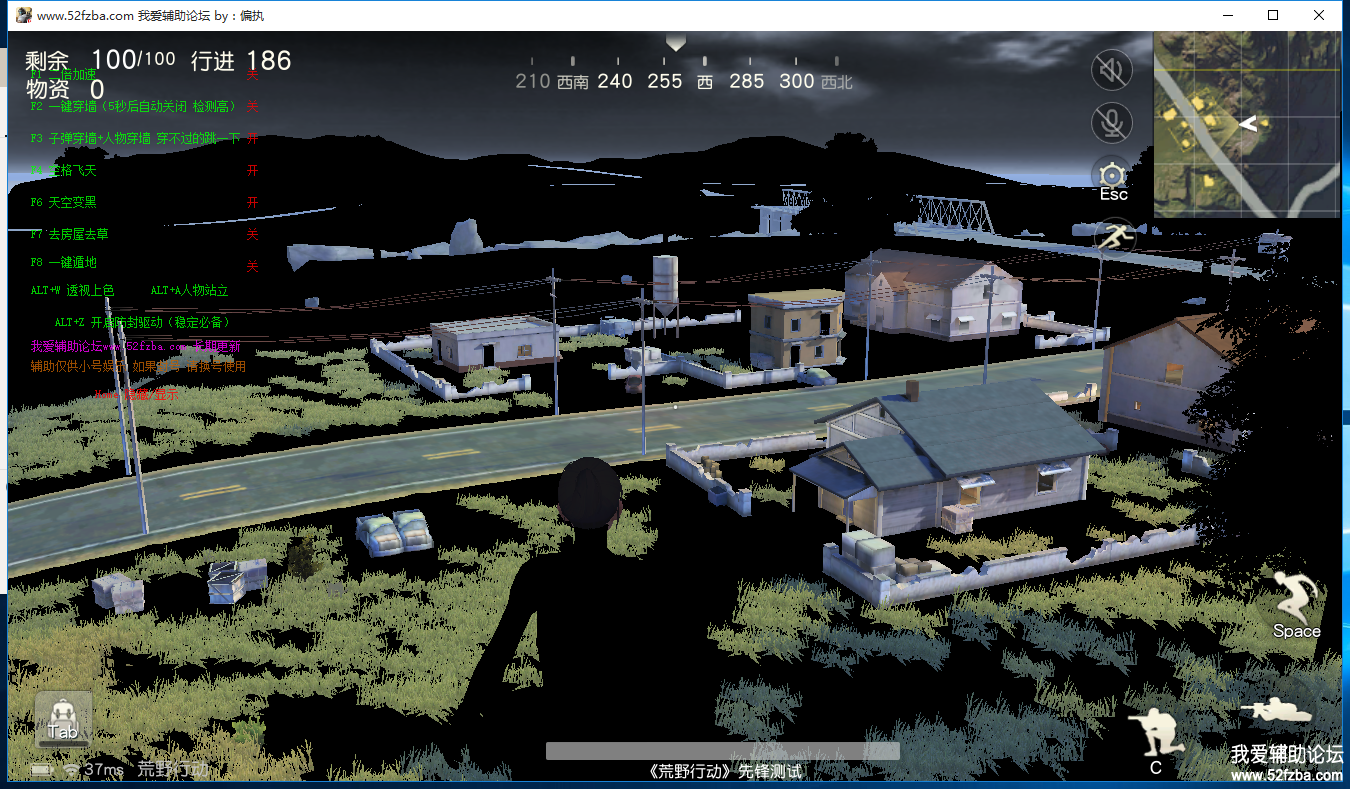Click compass value 240
Screen dimensions: 1350x789
pos(615,81)
